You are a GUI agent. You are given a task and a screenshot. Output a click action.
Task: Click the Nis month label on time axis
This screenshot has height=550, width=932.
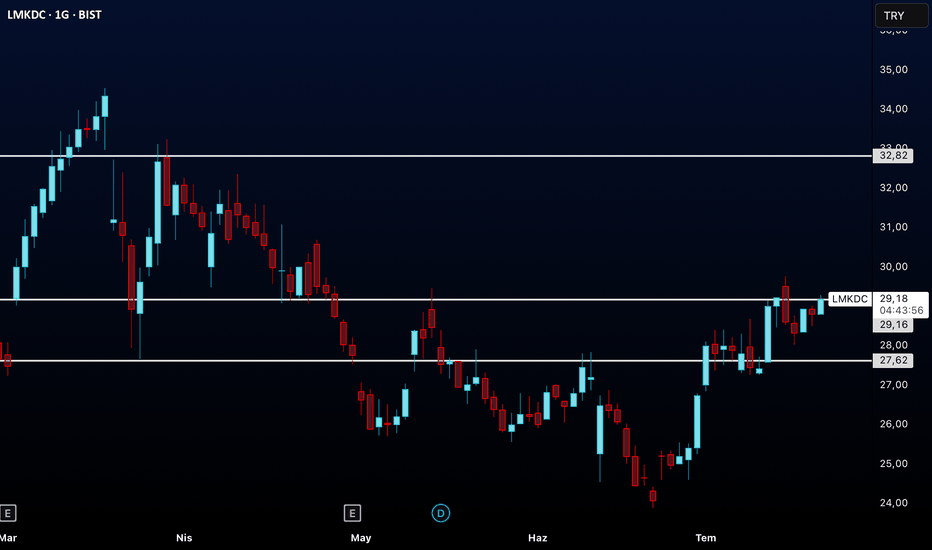pos(184,538)
